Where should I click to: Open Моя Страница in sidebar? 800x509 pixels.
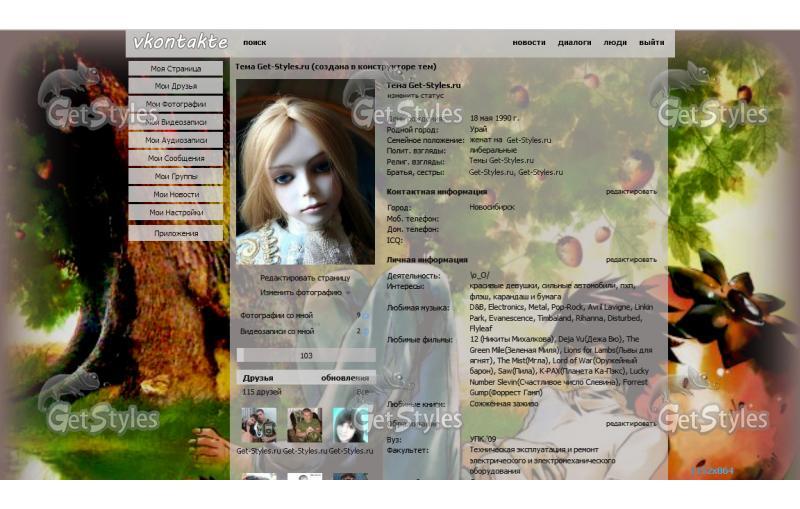pos(176,68)
